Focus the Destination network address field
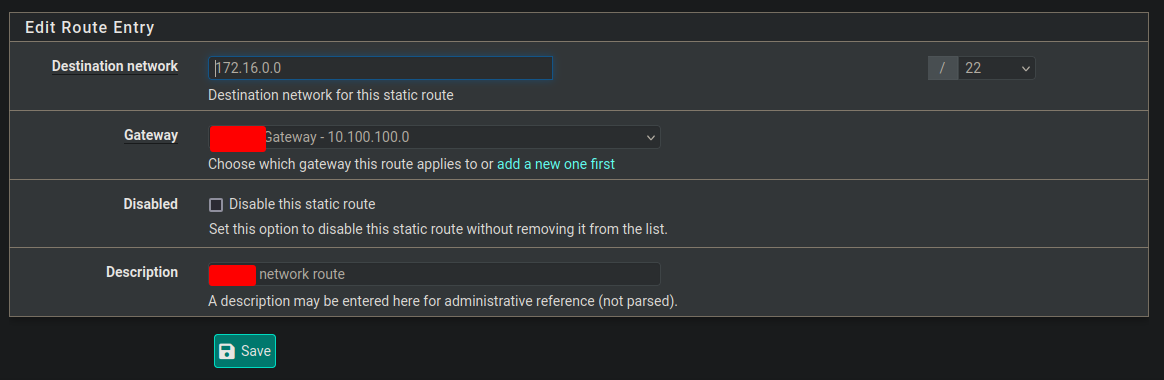This screenshot has height=380, width=1164. [x=380, y=68]
